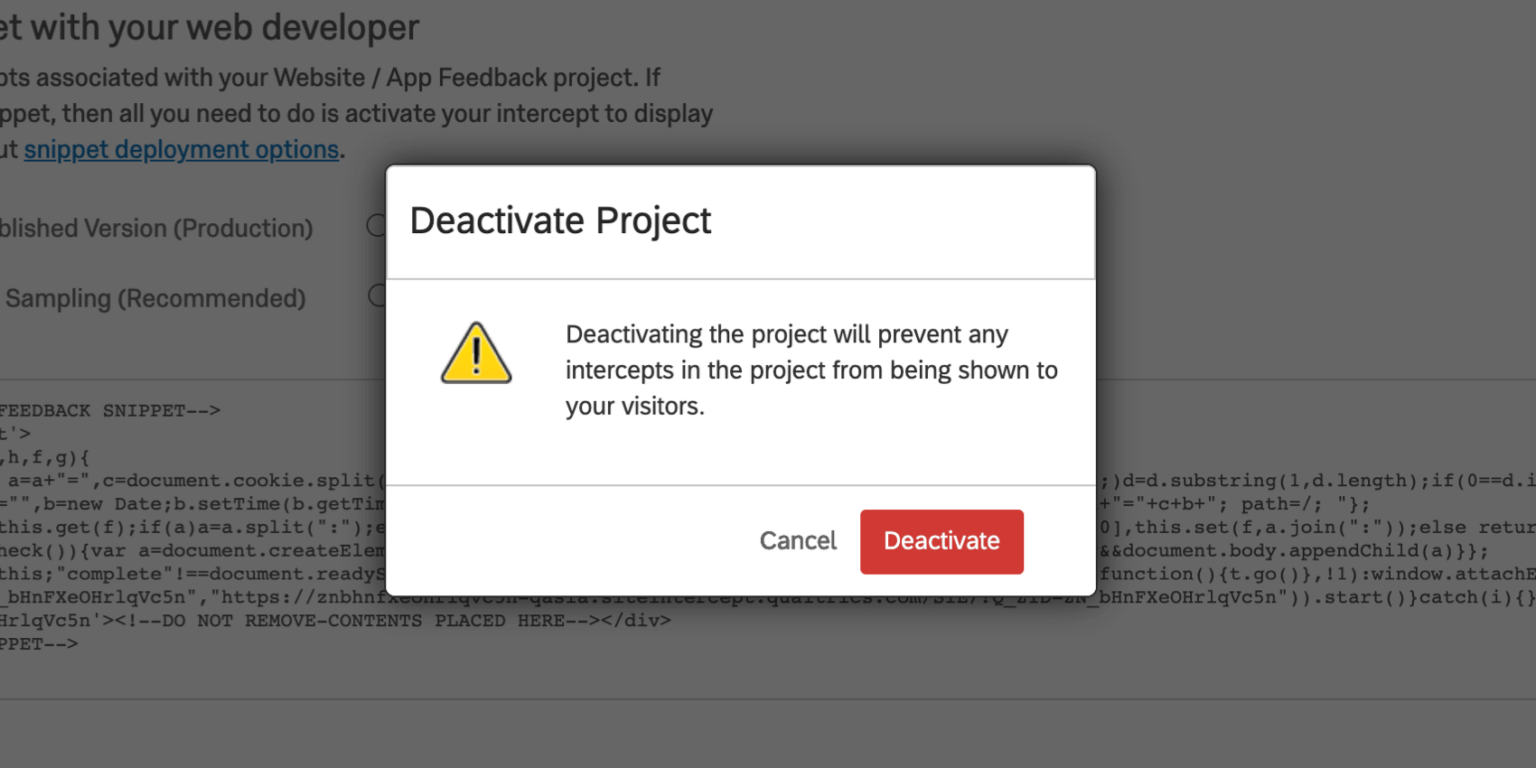
Task: Click the Published Version (Production) label
Action: click(x=156, y=228)
